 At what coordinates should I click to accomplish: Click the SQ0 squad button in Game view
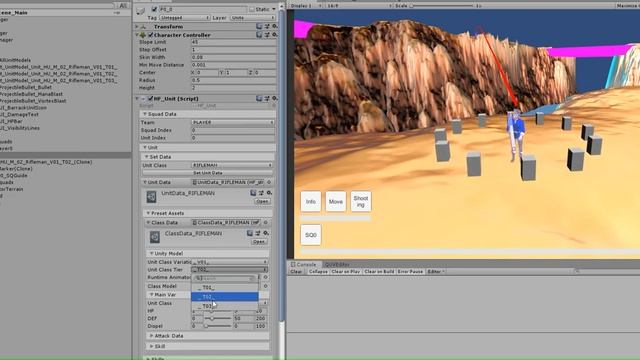(311, 235)
